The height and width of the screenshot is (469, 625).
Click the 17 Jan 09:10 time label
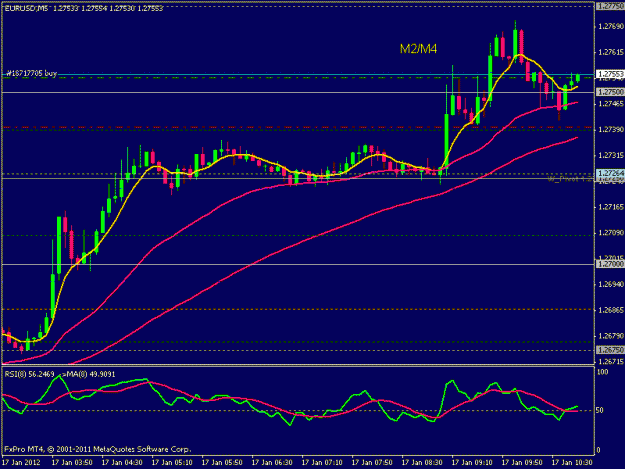click(472, 463)
